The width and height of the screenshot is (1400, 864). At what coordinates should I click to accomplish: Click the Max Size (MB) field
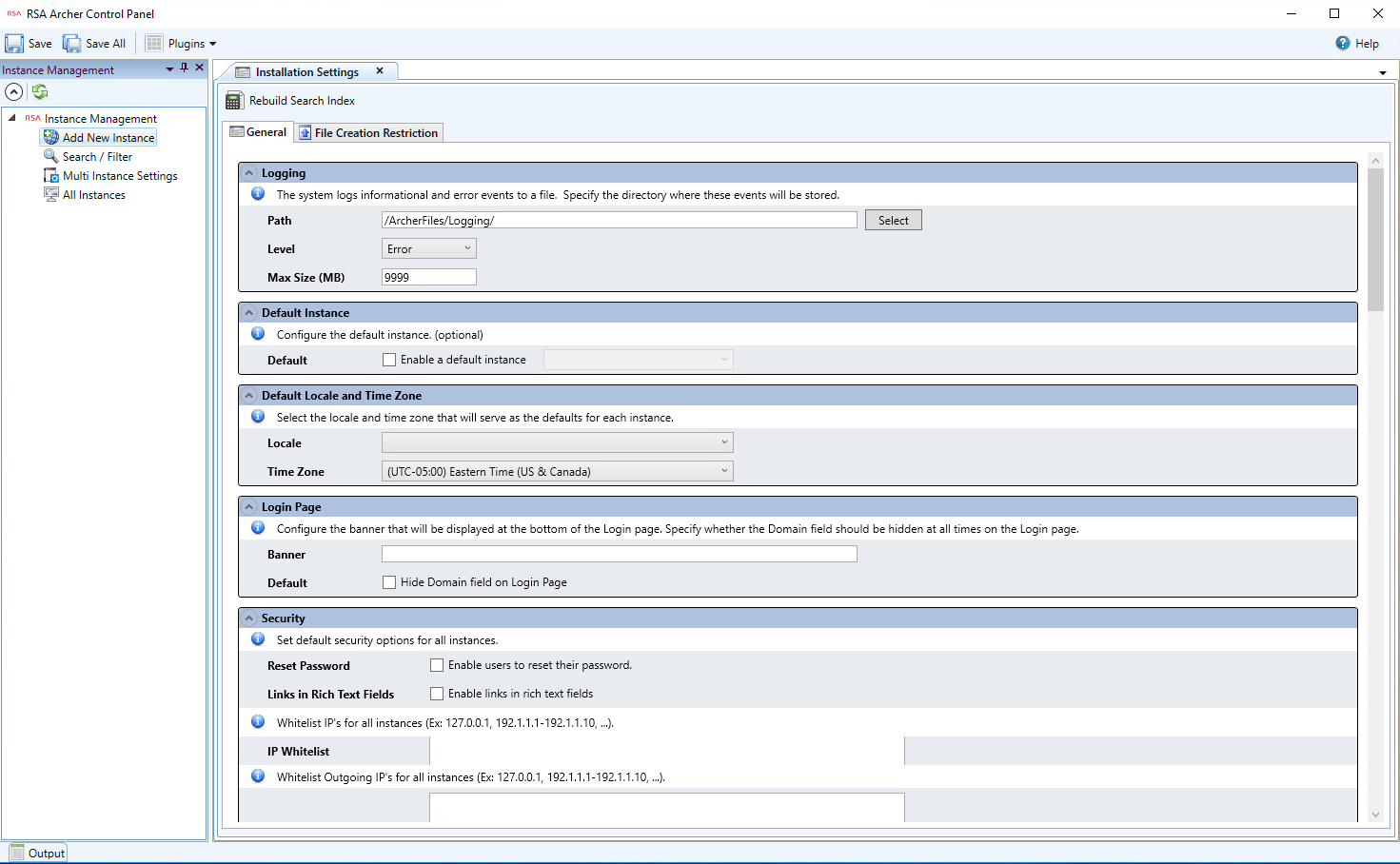click(x=429, y=277)
